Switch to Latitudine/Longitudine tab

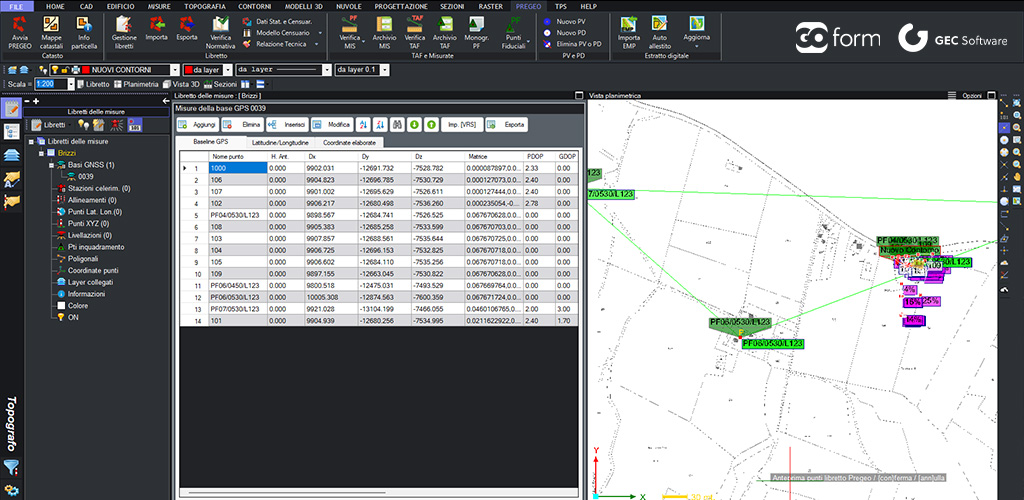pos(280,142)
